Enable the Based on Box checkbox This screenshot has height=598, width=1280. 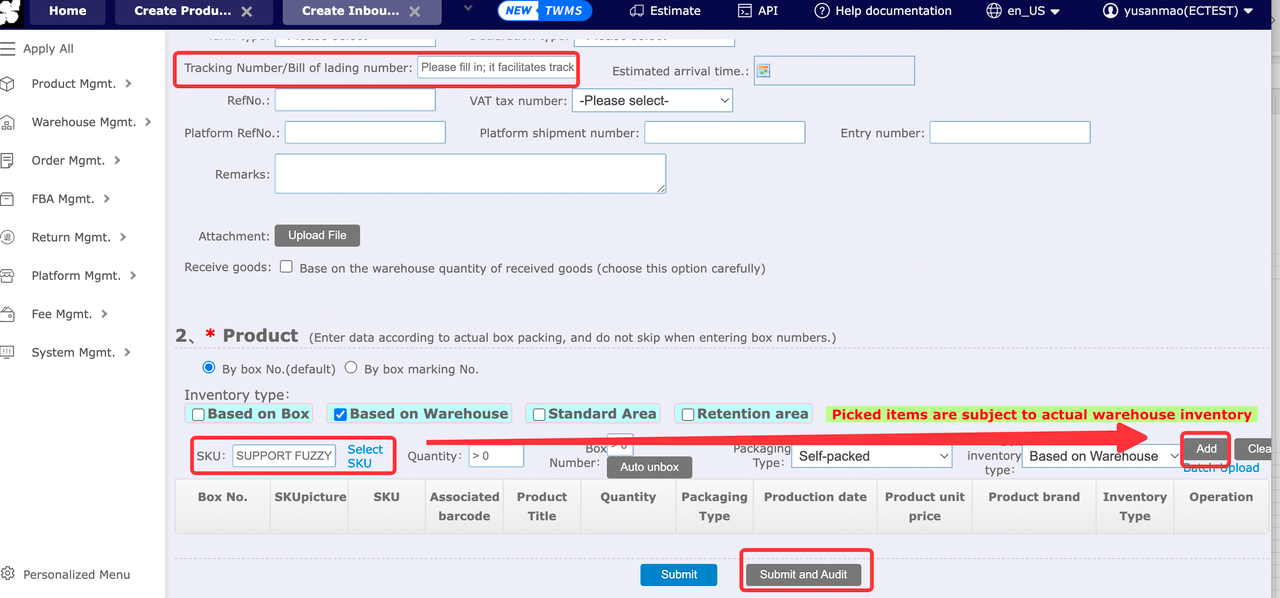point(198,414)
